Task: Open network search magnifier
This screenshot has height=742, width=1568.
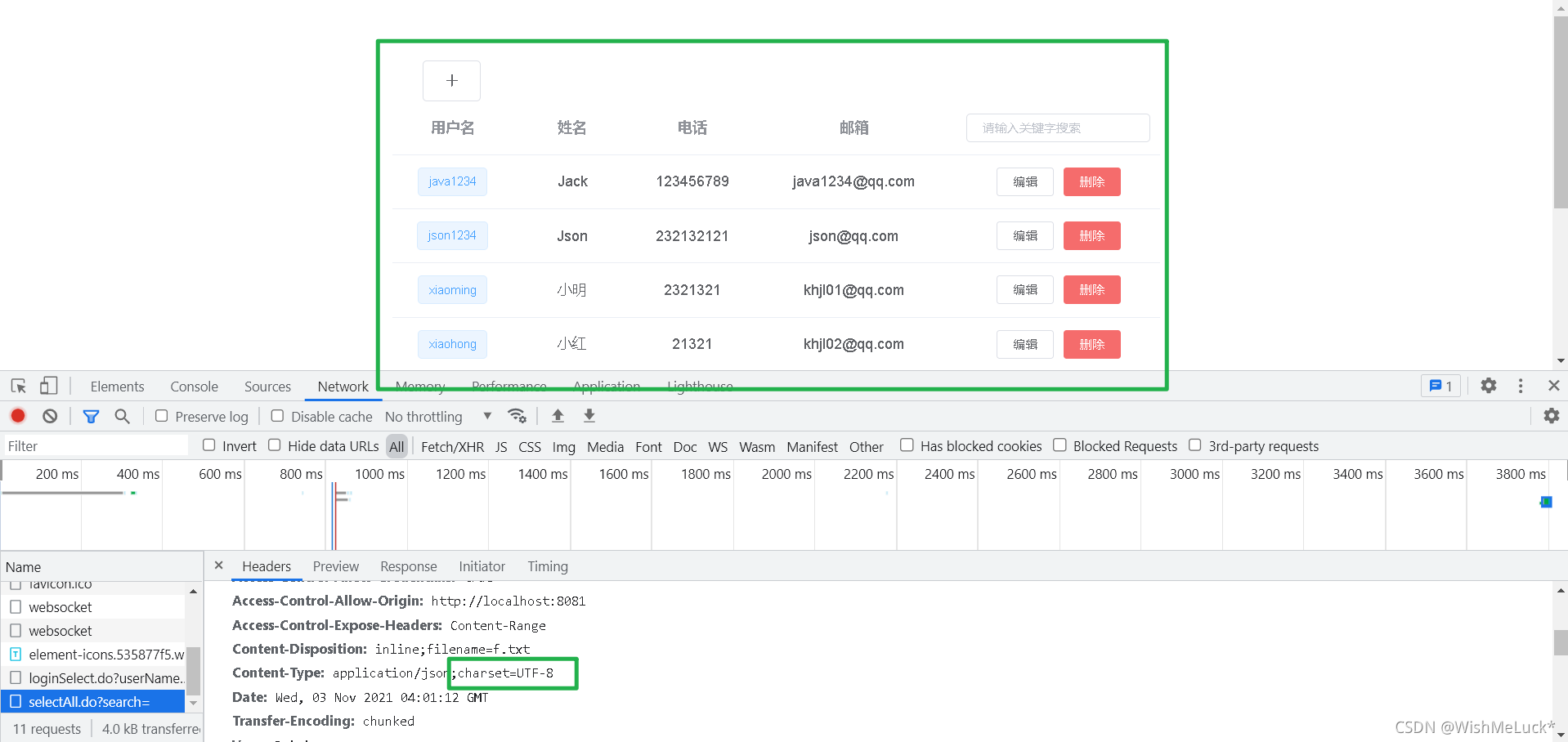Action: [x=123, y=416]
